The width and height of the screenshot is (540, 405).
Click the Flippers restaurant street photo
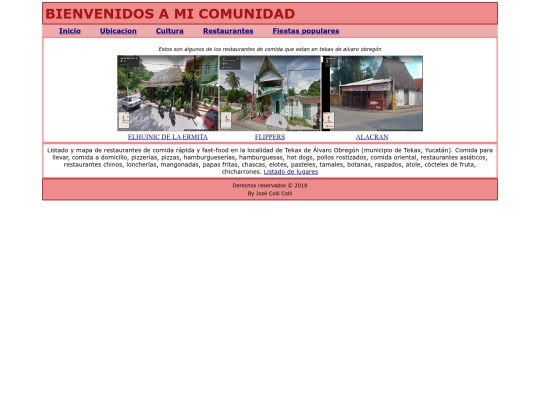pos(270,93)
